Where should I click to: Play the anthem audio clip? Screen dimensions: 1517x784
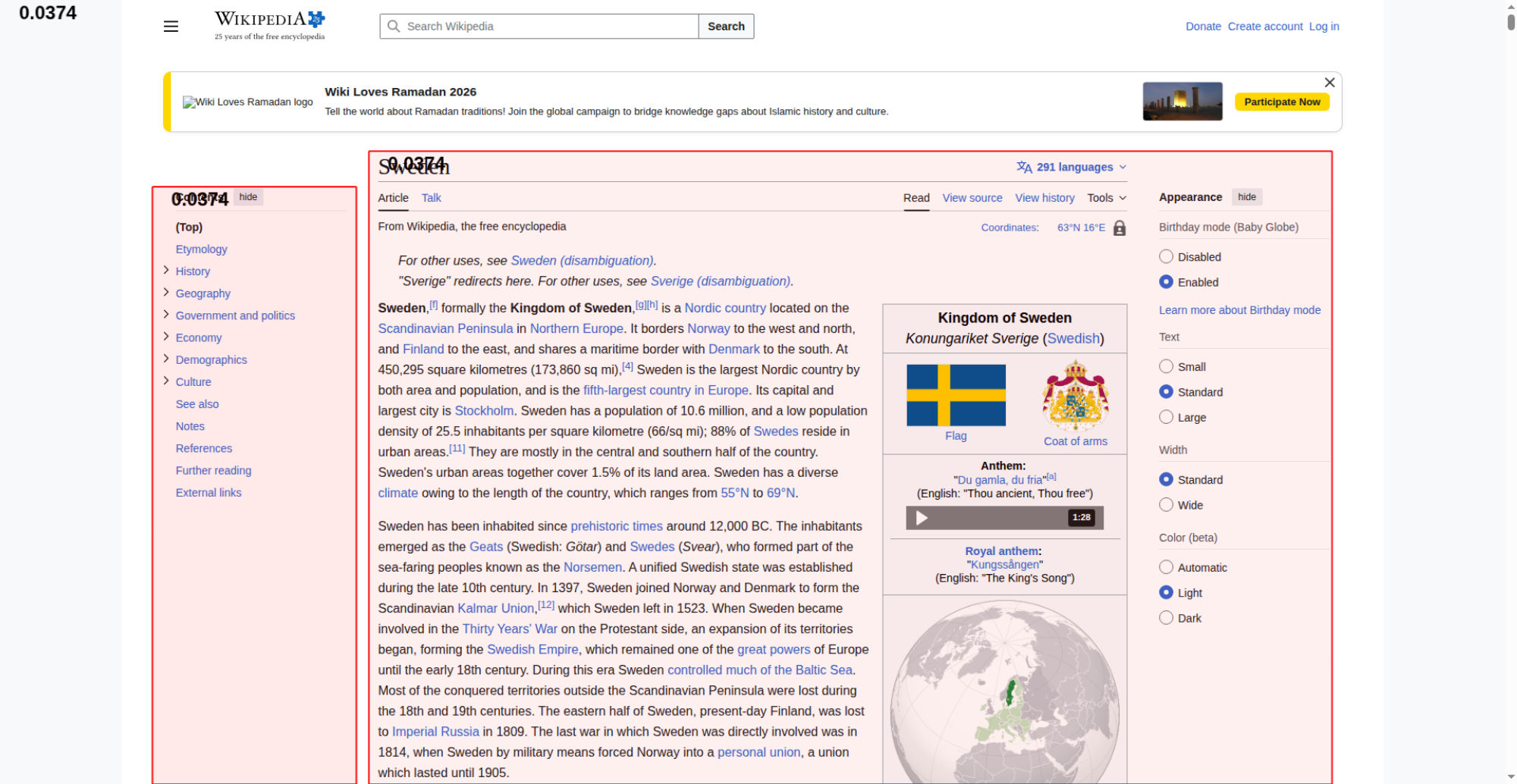pos(922,518)
